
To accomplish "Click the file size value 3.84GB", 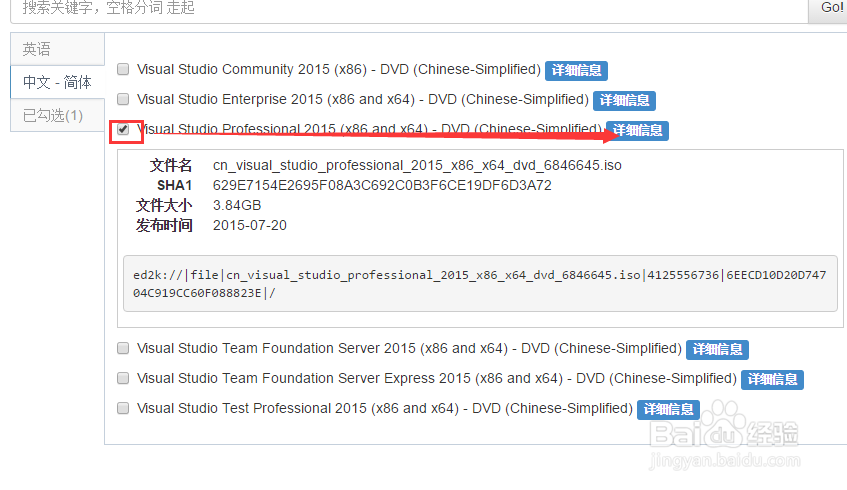I will point(237,205).
